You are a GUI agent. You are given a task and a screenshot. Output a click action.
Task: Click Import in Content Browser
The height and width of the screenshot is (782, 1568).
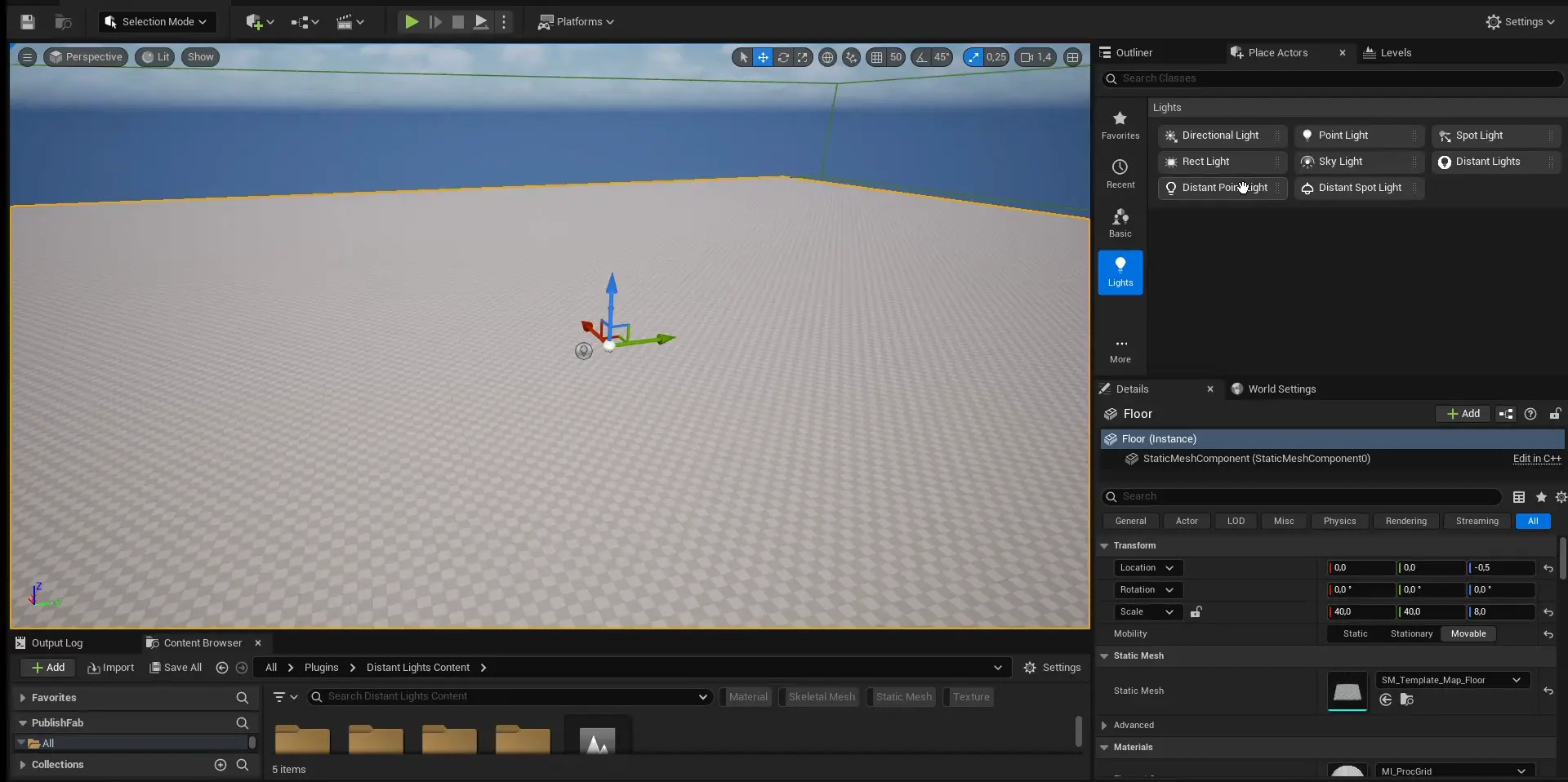(x=111, y=668)
